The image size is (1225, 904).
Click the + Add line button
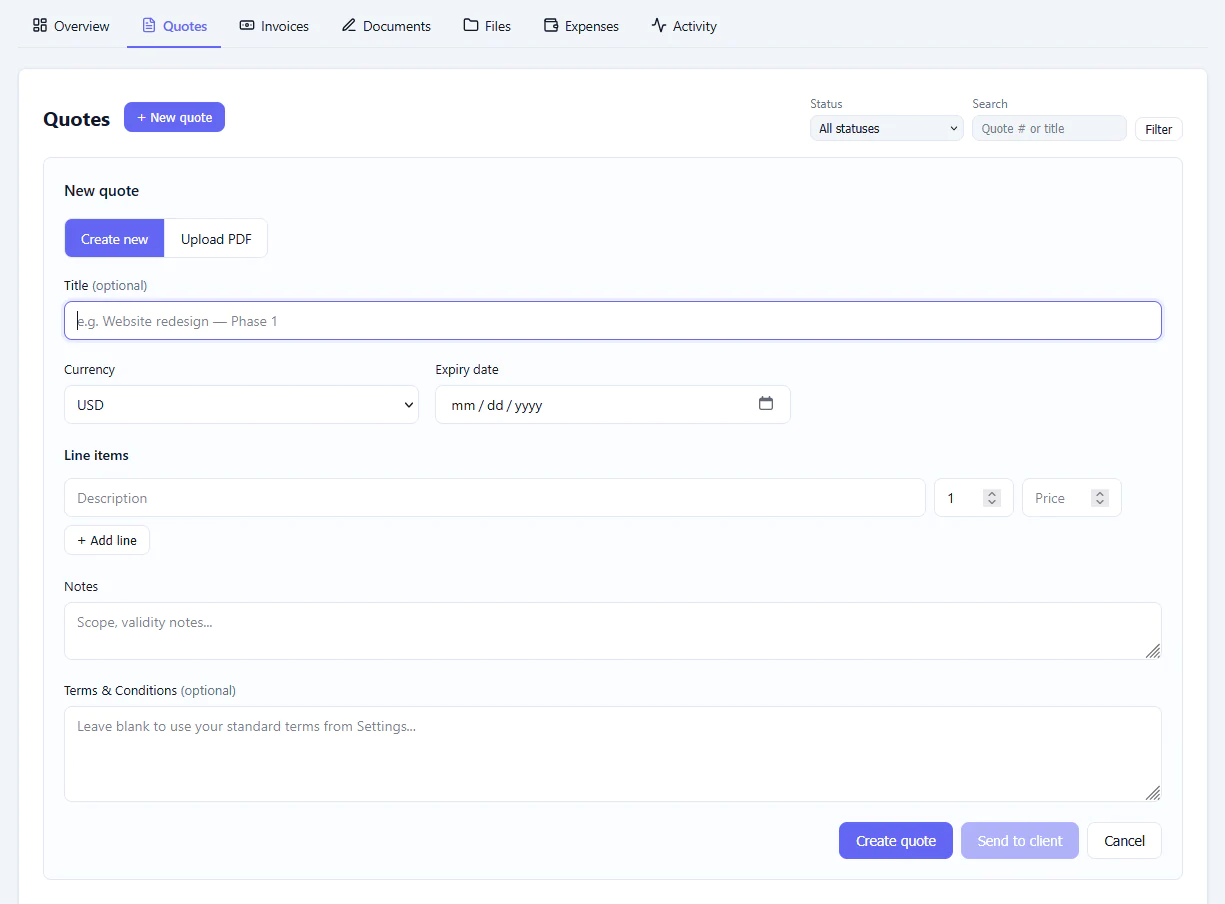point(107,540)
